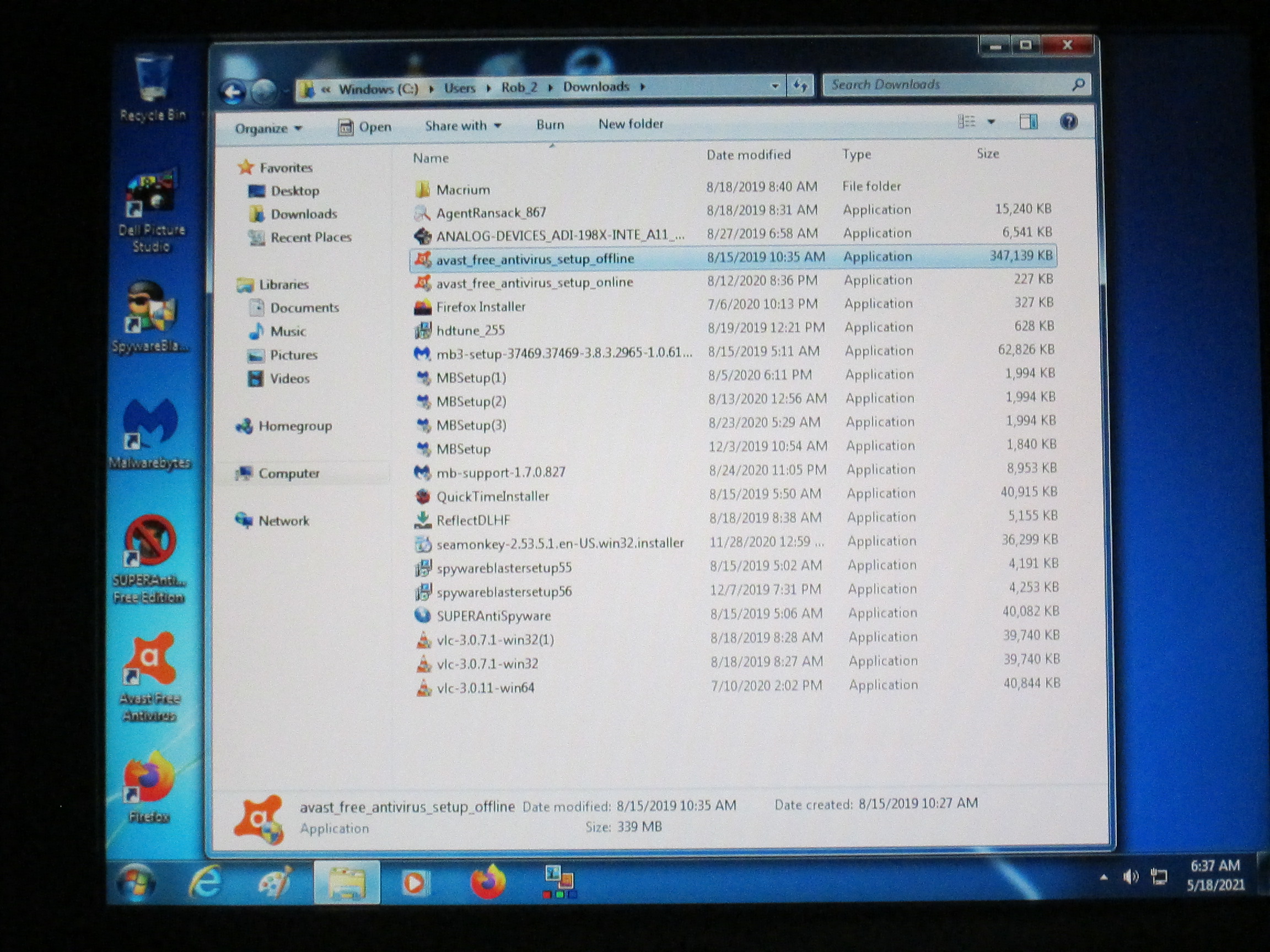
Task: Expand breadcrumb arrow after Downloads
Action: (x=643, y=86)
